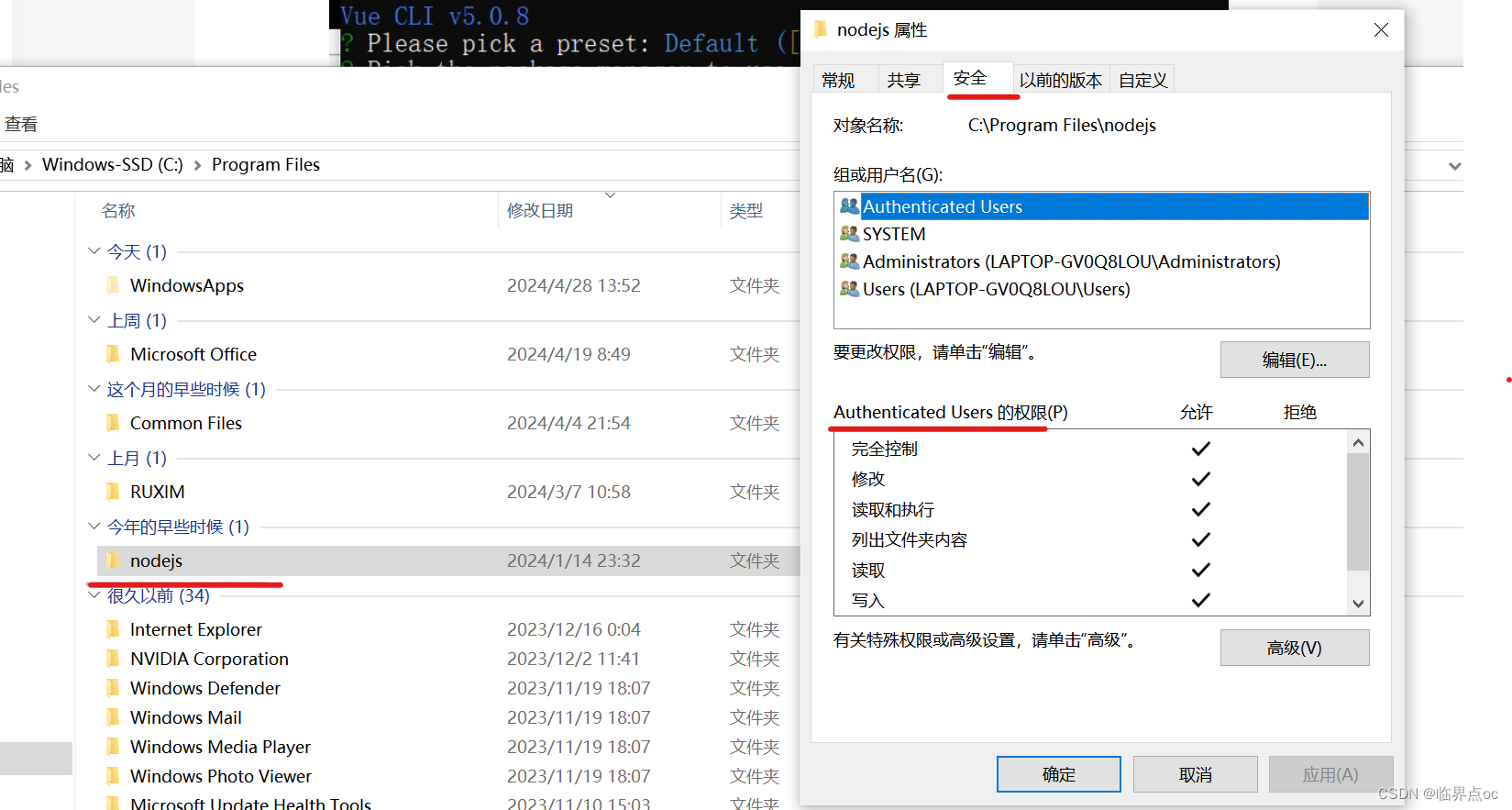Select the Common Files folder name
The width and height of the screenshot is (1512, 810).
[186, 423]
